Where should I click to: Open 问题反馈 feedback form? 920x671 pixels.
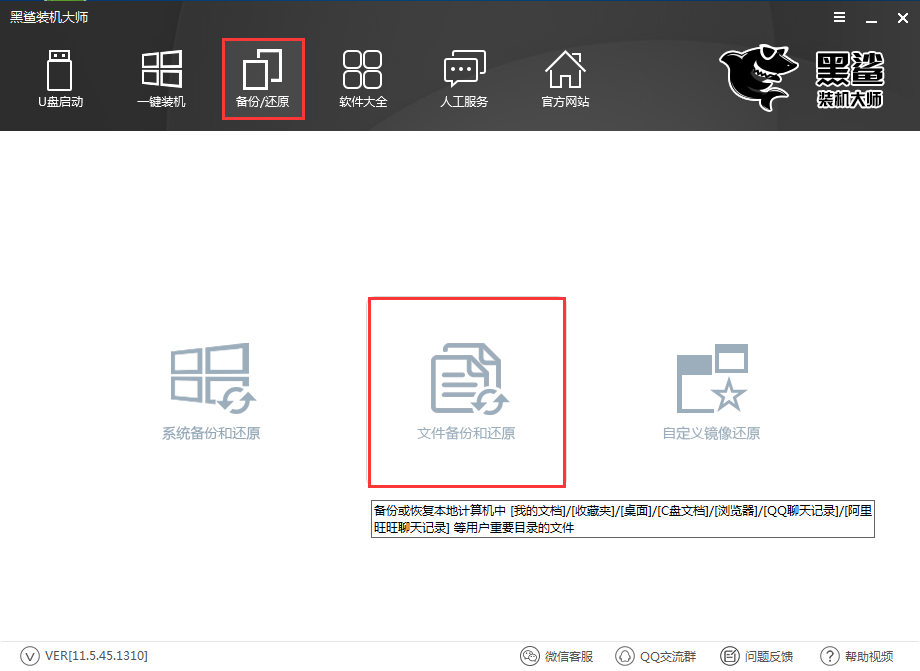[757, 656]
